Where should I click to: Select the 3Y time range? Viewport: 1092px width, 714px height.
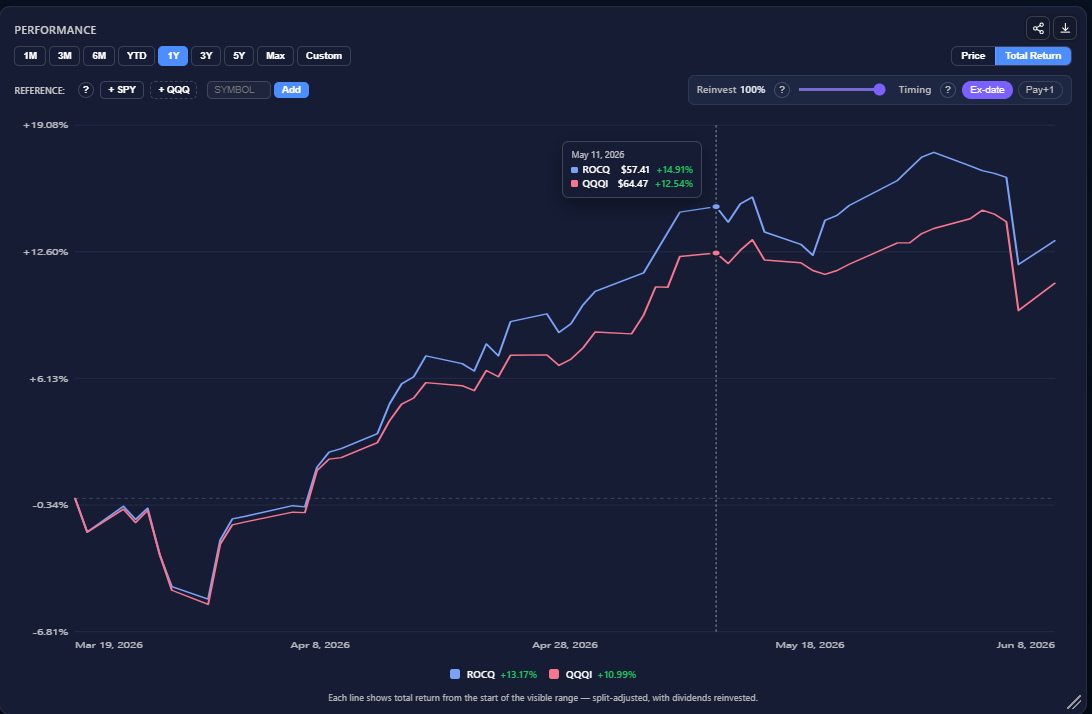coord(206,56)
